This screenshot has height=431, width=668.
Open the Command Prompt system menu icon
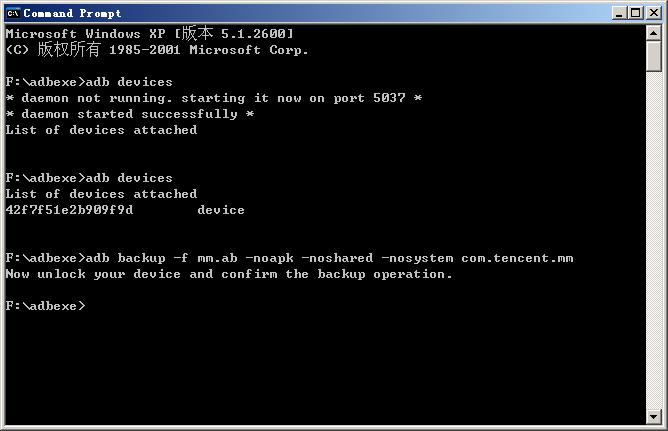point(13,13)
